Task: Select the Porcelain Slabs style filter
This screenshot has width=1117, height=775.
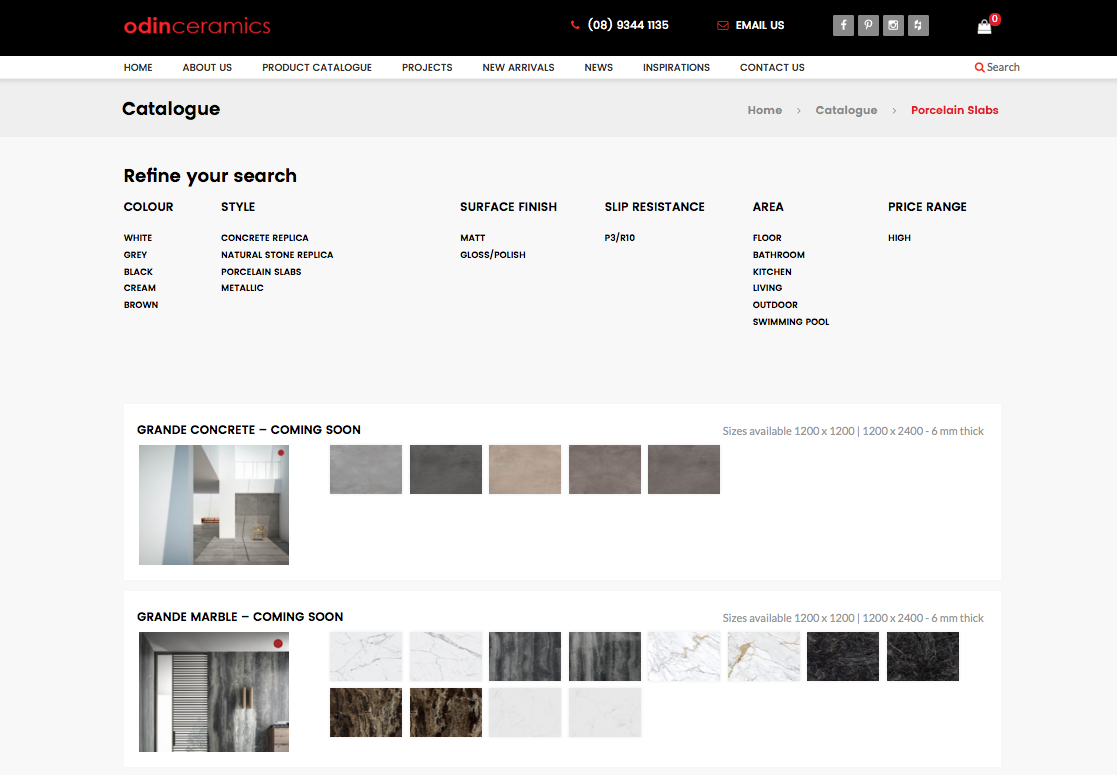Action: (x=261, y=272)
